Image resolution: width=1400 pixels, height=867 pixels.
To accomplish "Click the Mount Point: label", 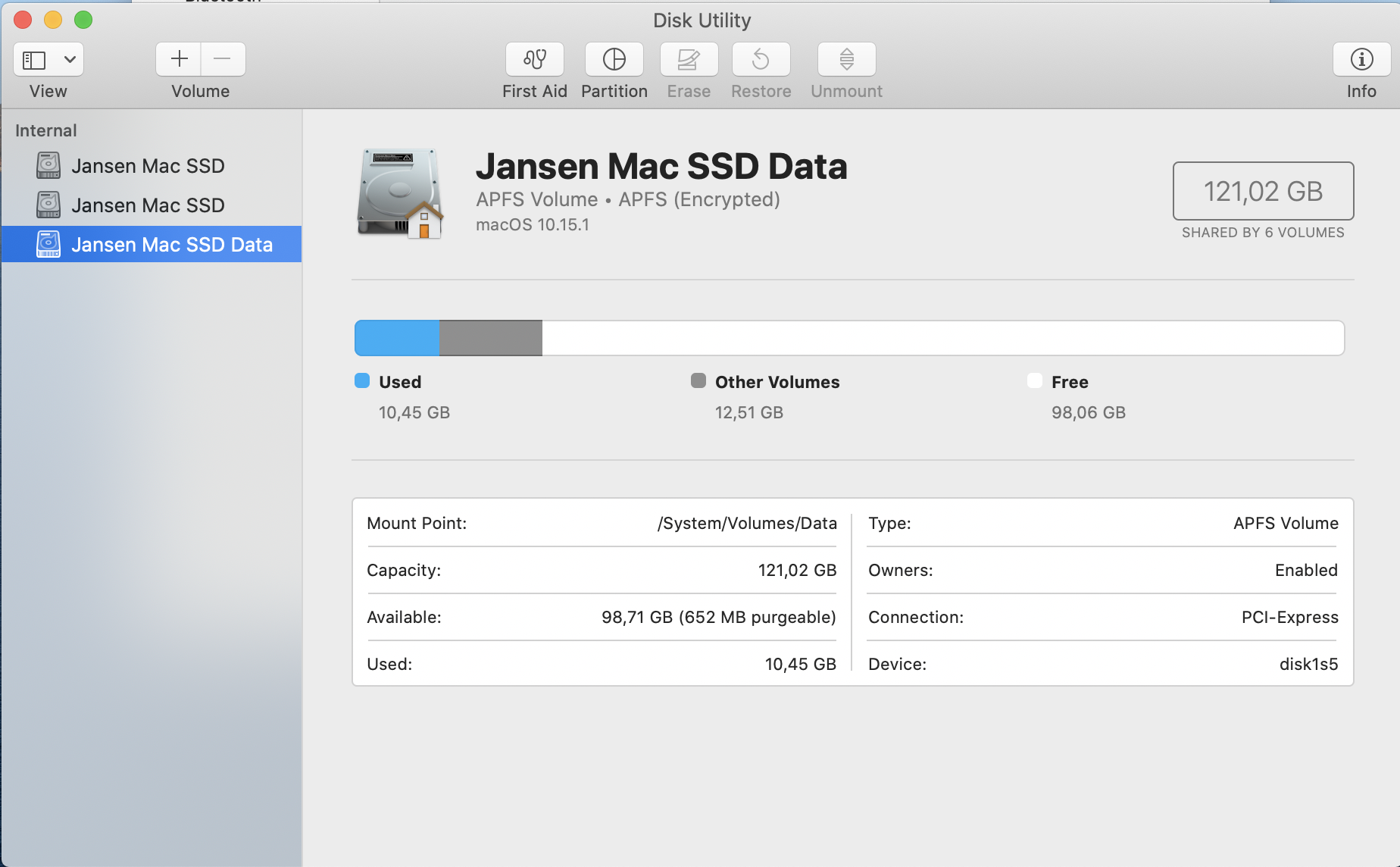I will click(x=417, y=523).
